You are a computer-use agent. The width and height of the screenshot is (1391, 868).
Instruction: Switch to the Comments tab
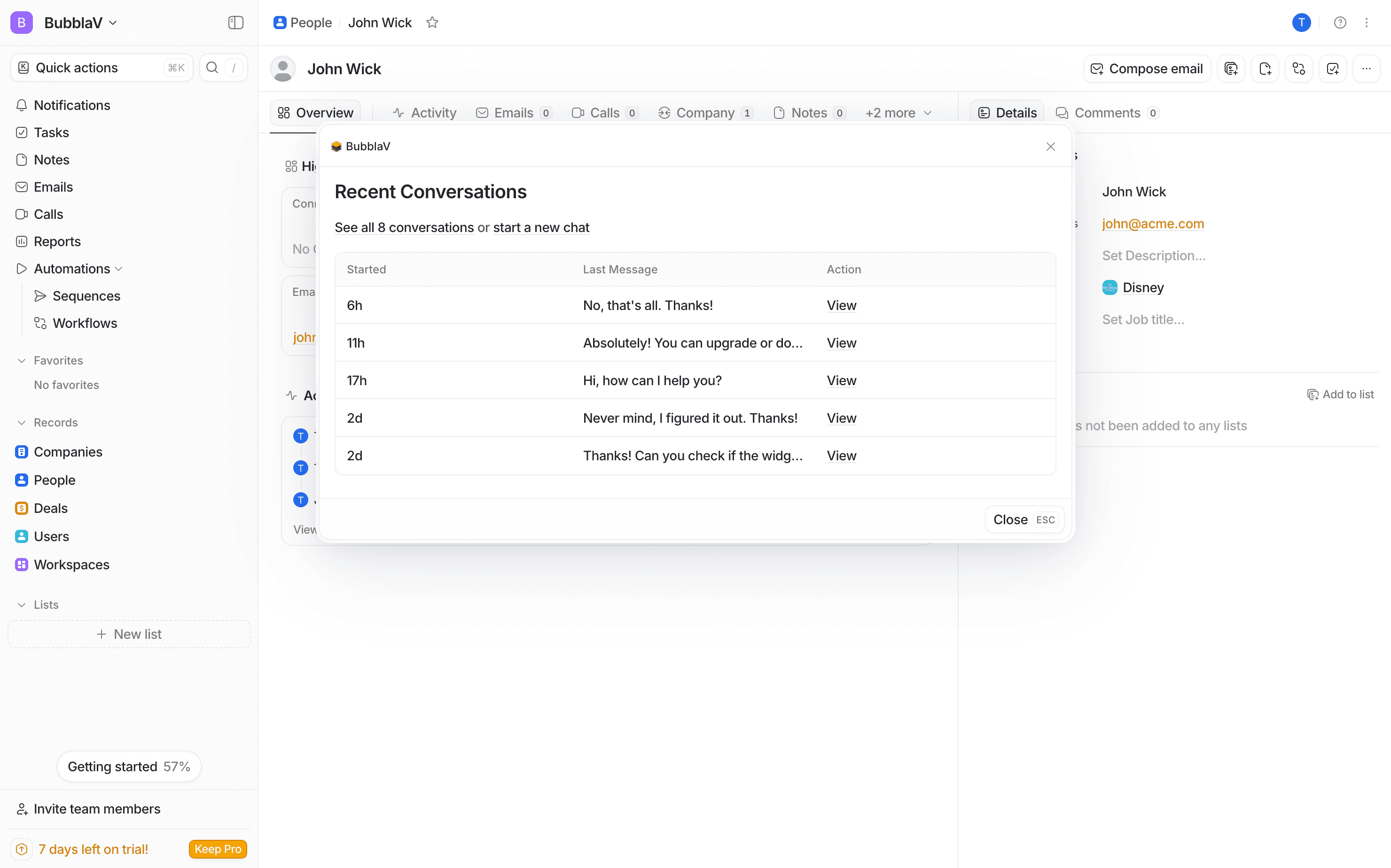[x=1107, y=113]
